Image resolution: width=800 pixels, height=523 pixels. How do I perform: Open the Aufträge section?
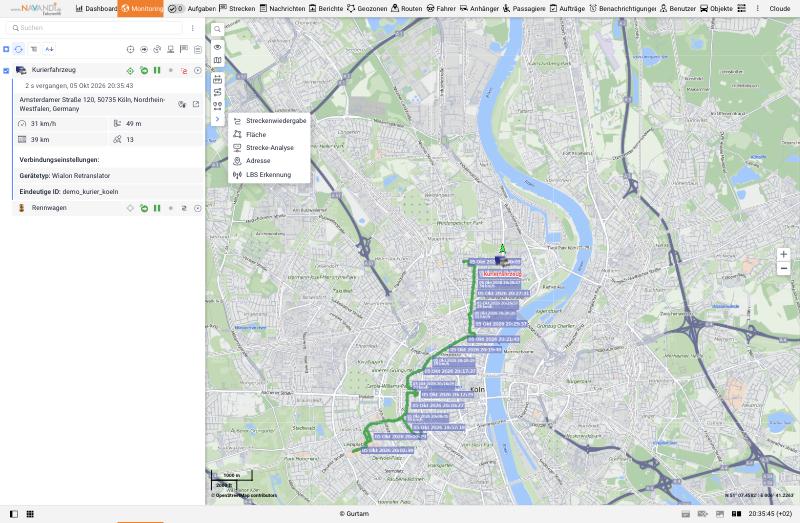click(x=567, y=9)
